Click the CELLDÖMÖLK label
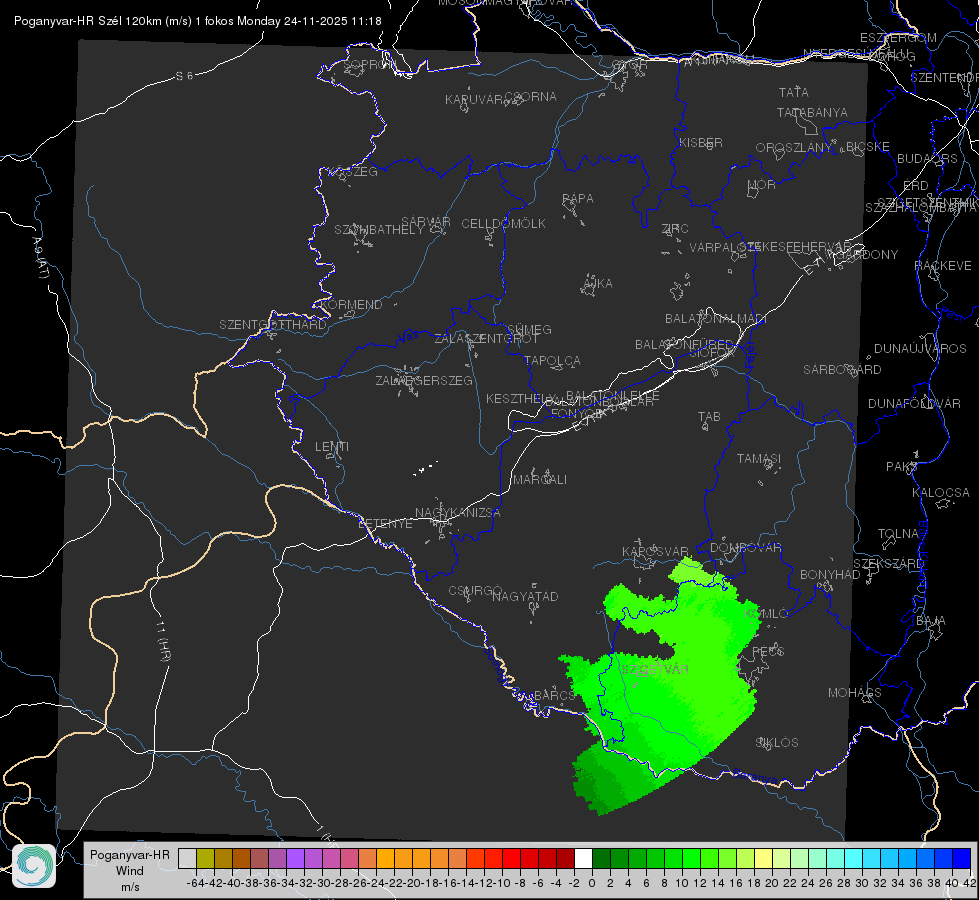 503,224
